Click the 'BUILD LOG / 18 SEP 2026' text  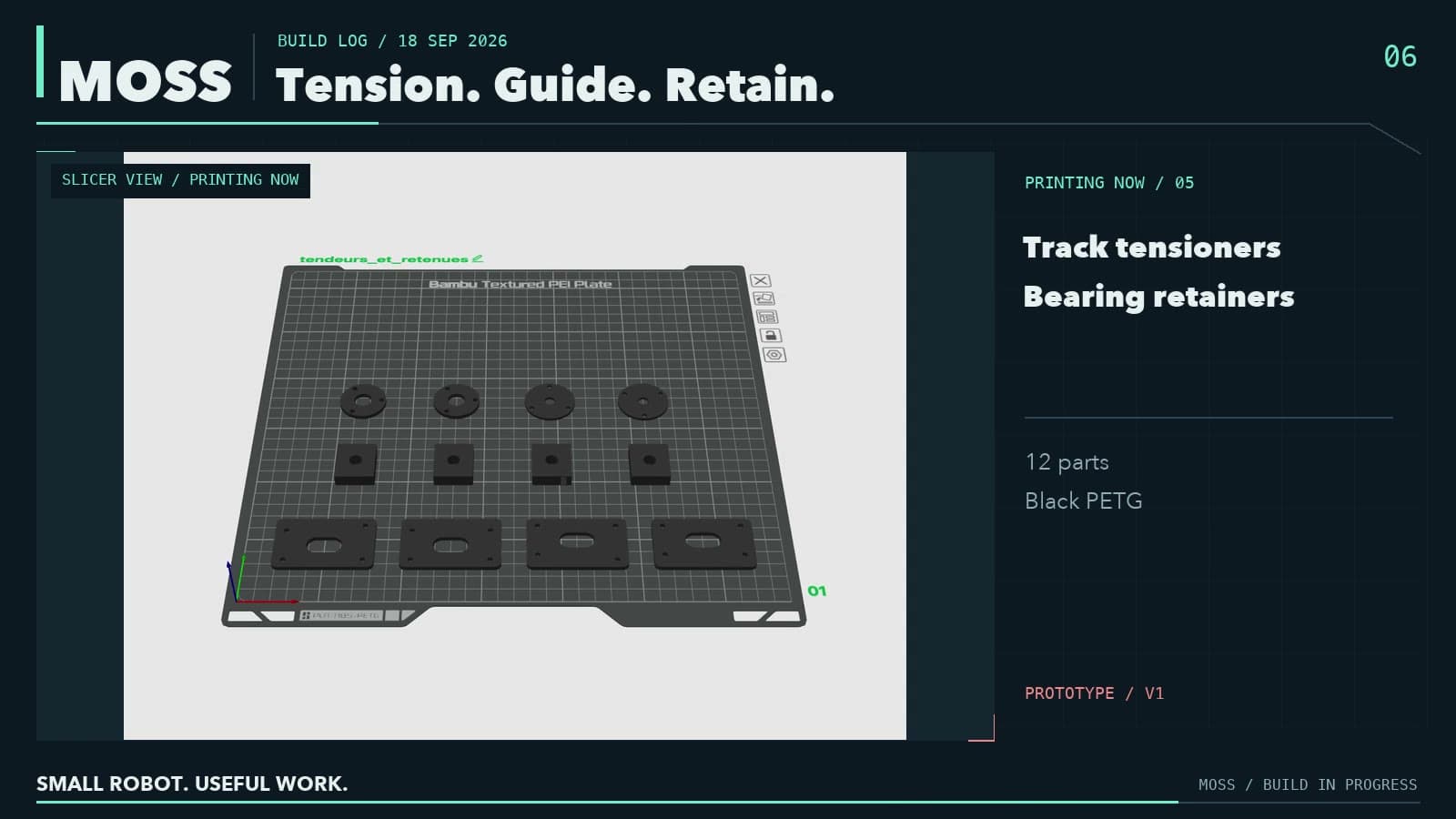coord(392,41)
